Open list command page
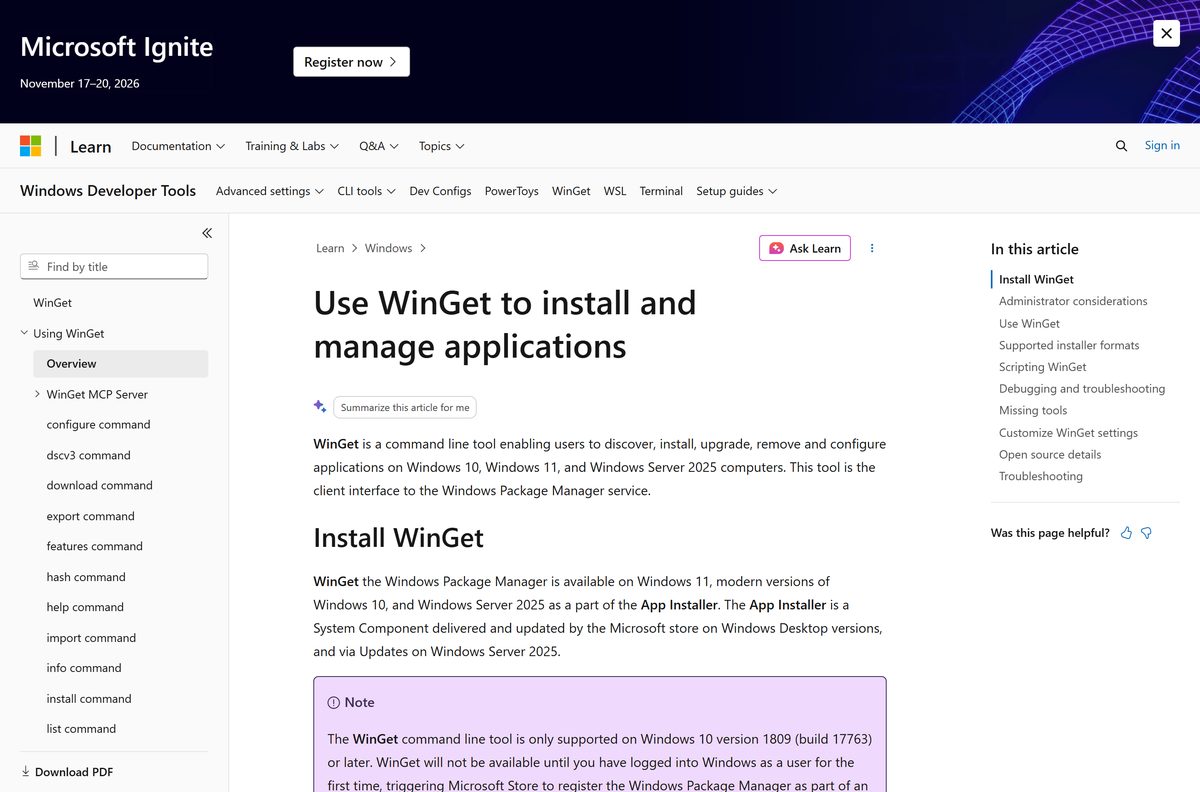The width and height of the screenshot is (1200, 792). pyautogui.click(x=81, y=729)
